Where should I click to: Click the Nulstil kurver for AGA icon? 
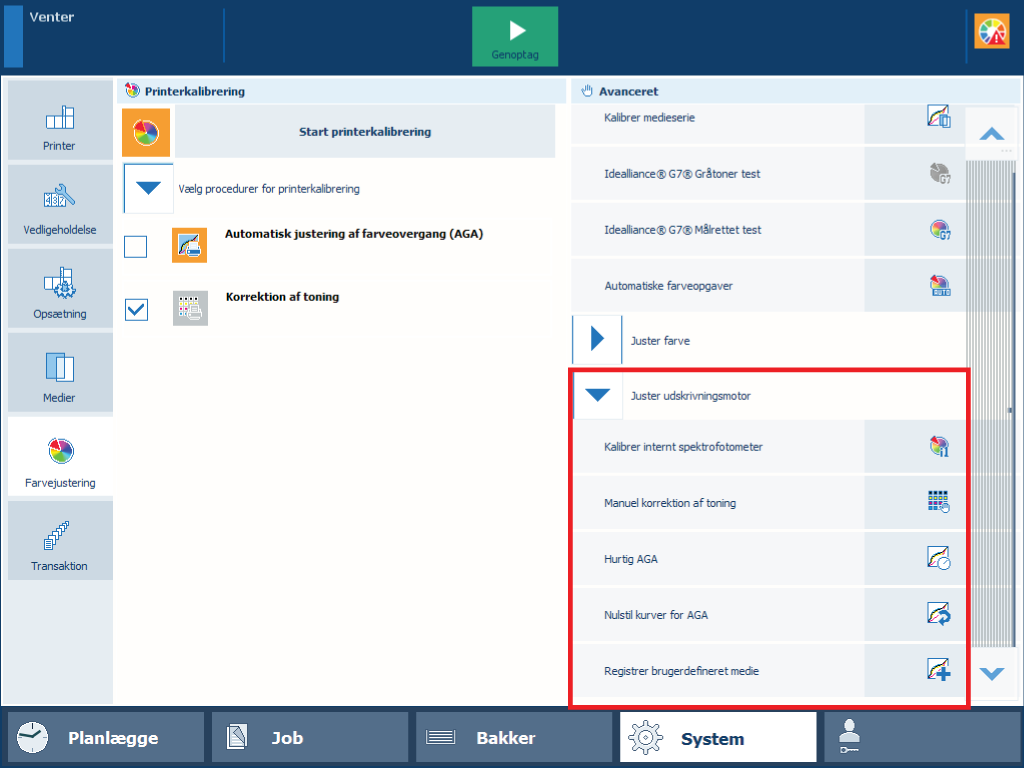click(x=938, y=615)
